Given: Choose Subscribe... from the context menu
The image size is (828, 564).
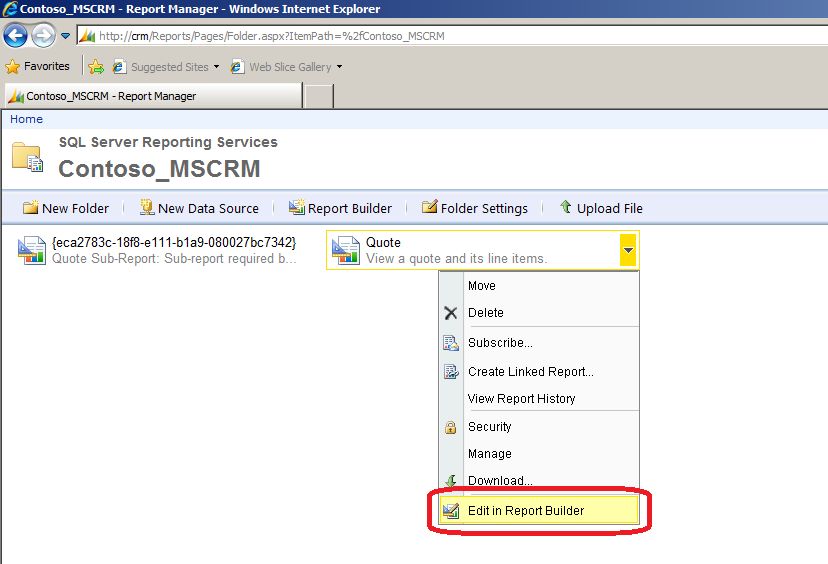Looking at the screenshot, I should point(539,343).
